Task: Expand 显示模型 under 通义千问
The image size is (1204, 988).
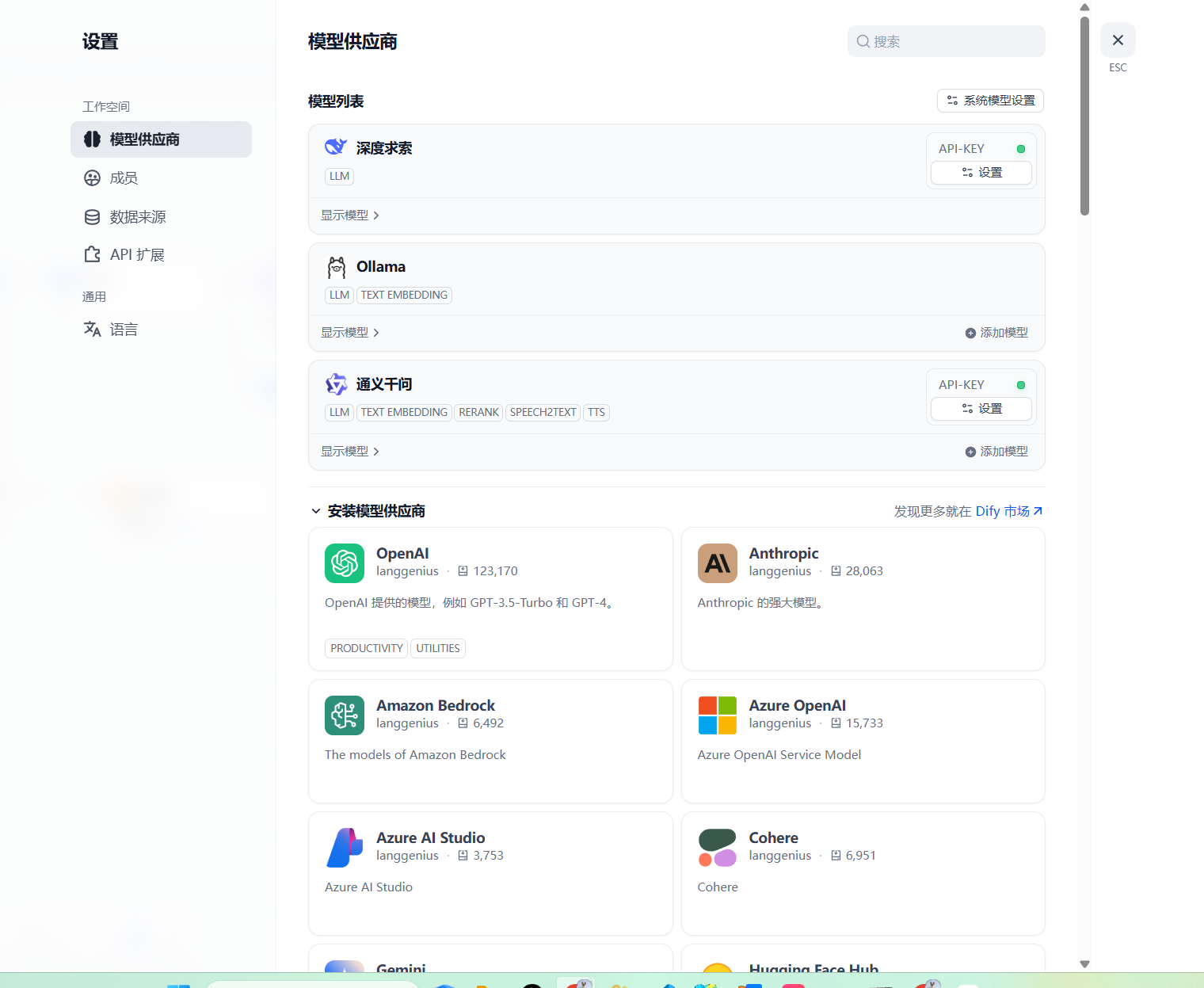Action: [349, 452]
